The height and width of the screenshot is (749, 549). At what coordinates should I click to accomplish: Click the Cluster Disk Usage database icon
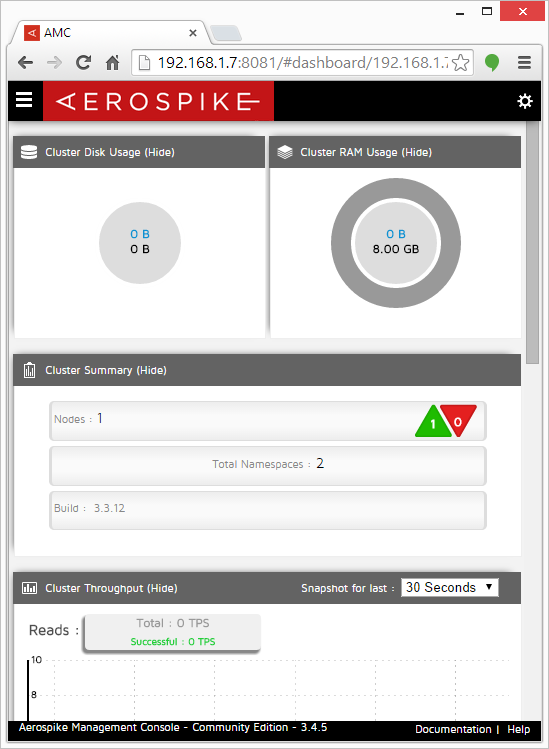tap(29, 152)
